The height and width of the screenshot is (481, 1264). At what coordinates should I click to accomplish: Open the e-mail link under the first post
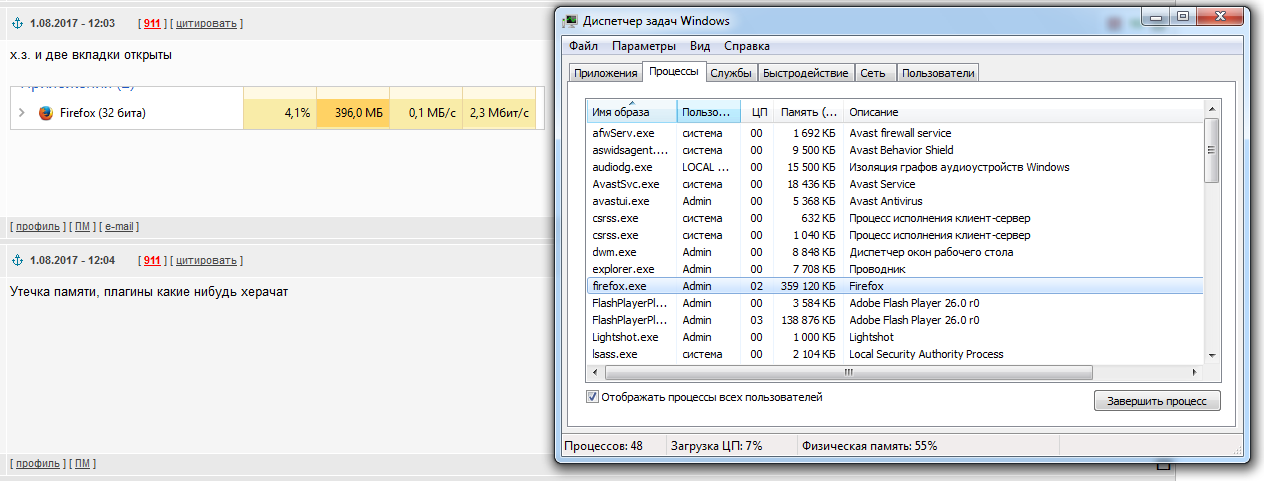[x=119, y=227]
